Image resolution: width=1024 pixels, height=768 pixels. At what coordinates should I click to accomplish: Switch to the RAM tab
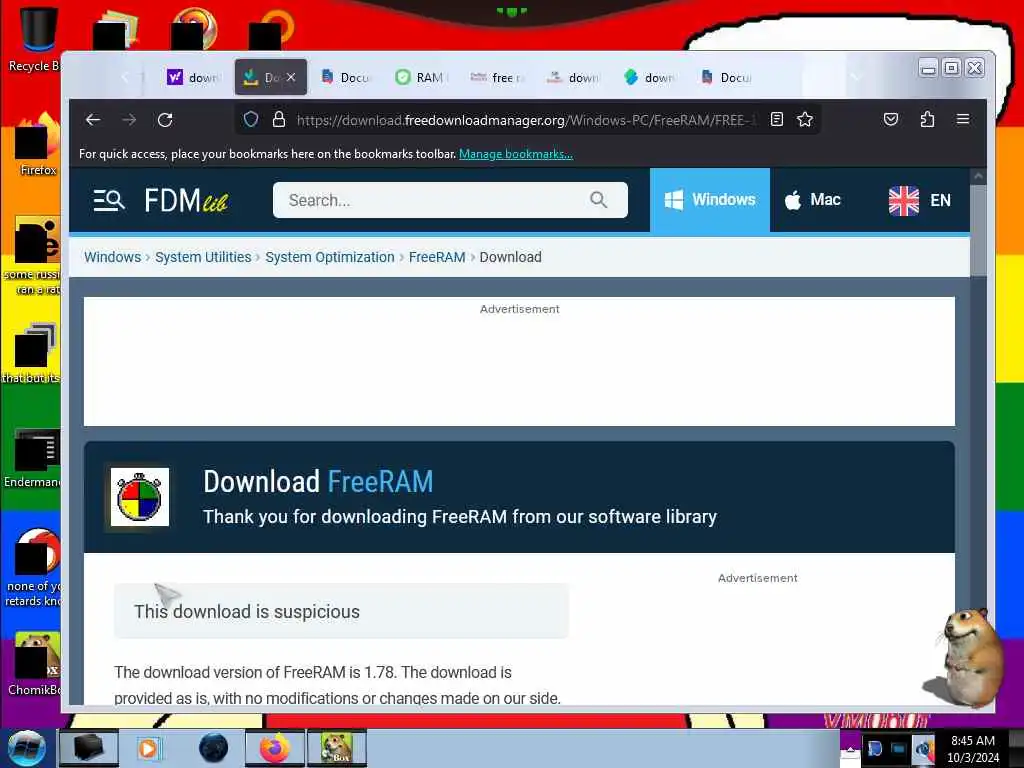[421, 77]
